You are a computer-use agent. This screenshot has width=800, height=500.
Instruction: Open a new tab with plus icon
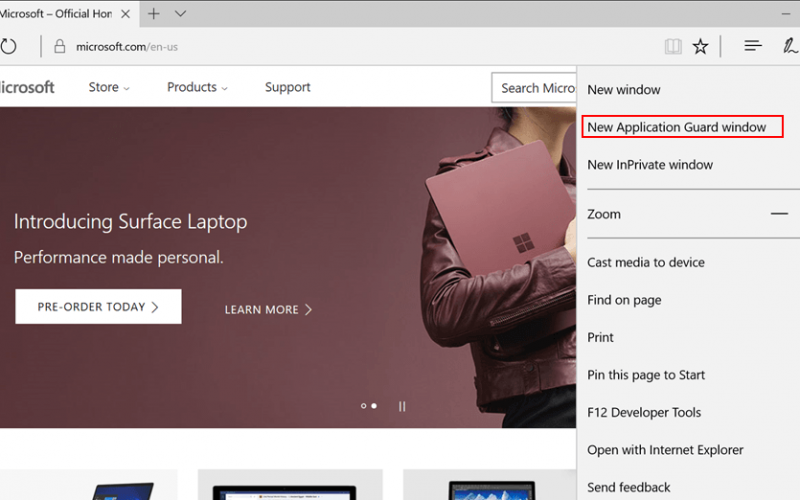click(154, 14)
